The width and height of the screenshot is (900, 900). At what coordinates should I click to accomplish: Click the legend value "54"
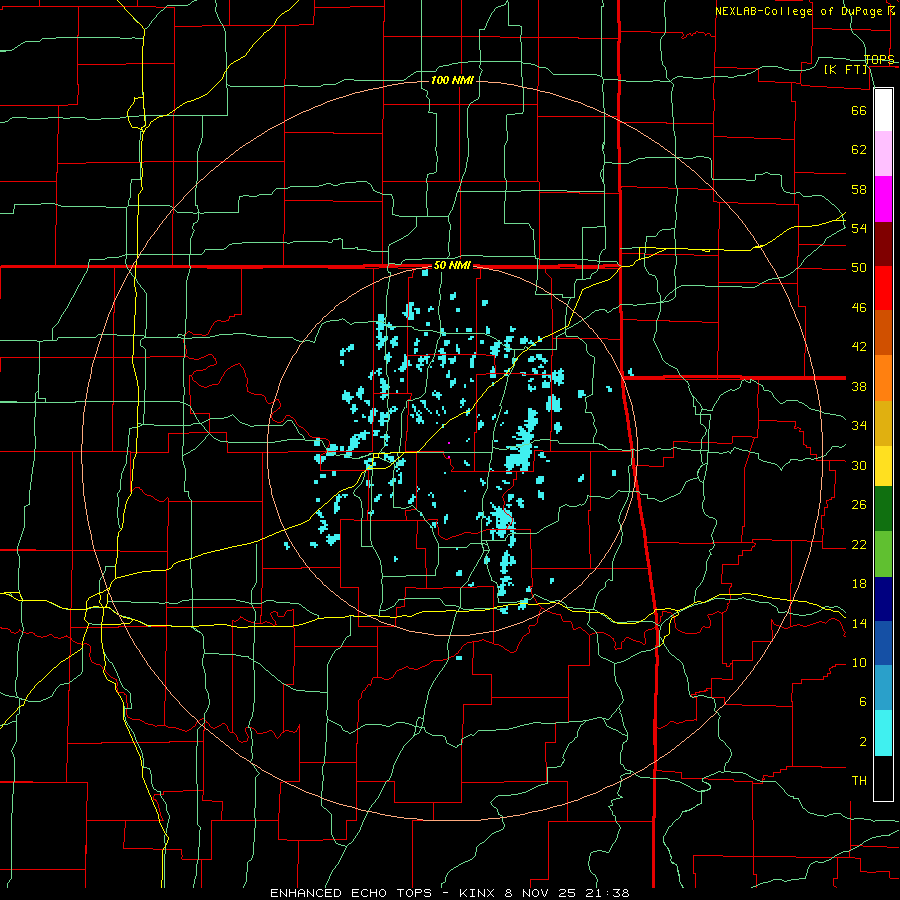click(859, 228)
